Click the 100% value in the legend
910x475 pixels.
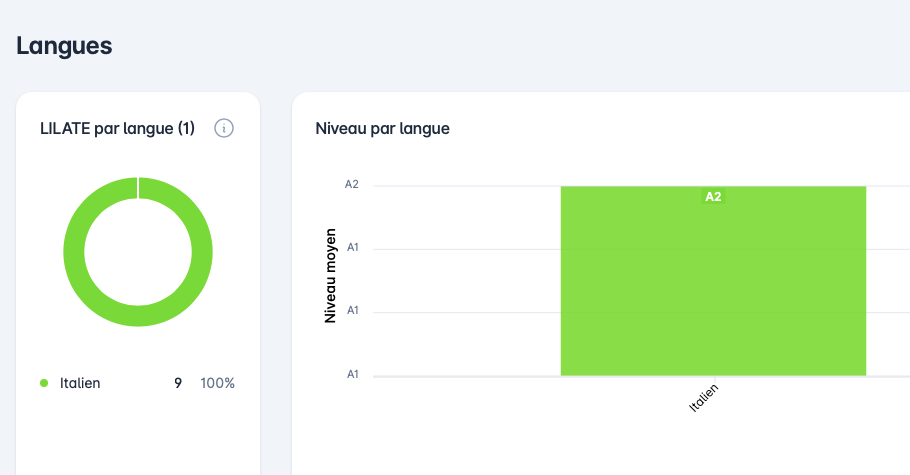[x=217, y=383]
